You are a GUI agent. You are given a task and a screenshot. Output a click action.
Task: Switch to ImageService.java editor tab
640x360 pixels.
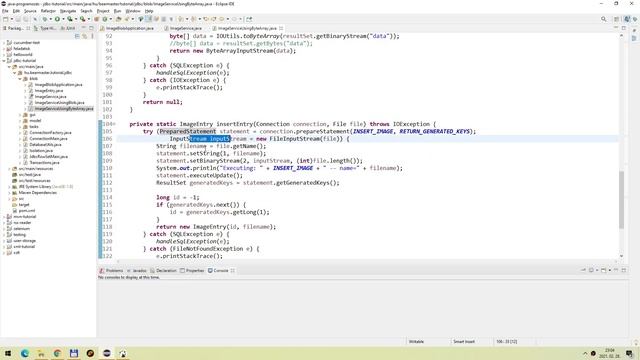tap(183, 28)
